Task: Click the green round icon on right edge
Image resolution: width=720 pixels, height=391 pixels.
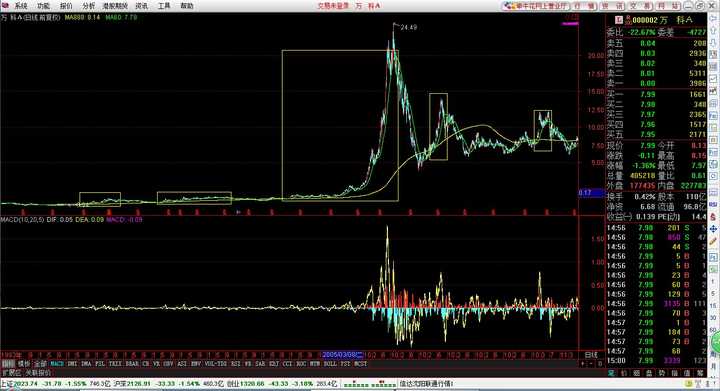Action: 716,342
